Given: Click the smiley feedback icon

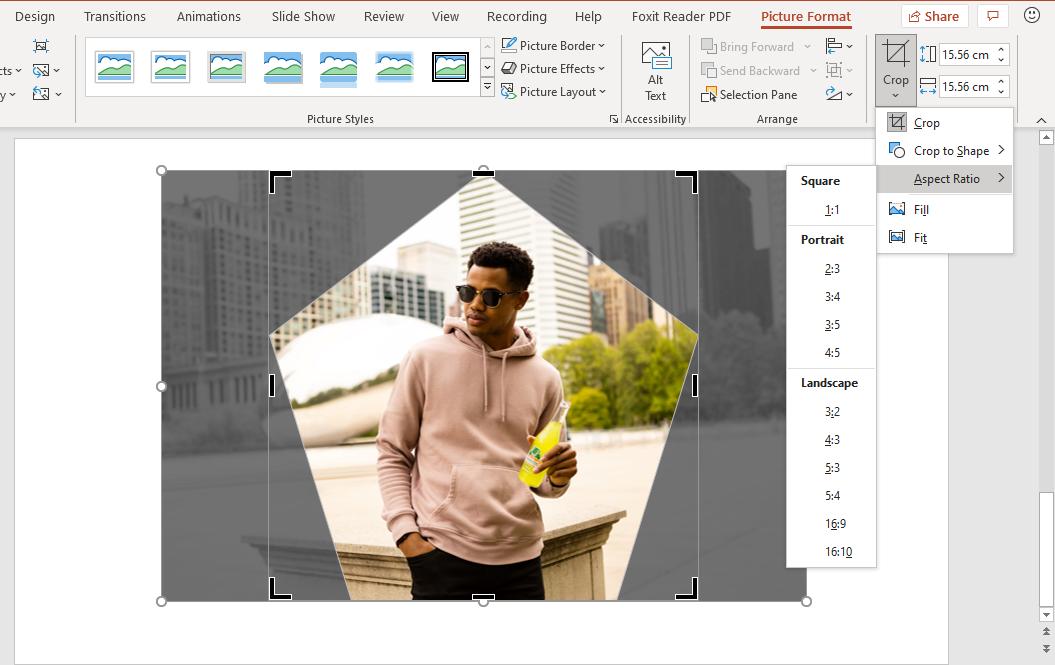Looking at the screenshot, I should point(1032,16).
